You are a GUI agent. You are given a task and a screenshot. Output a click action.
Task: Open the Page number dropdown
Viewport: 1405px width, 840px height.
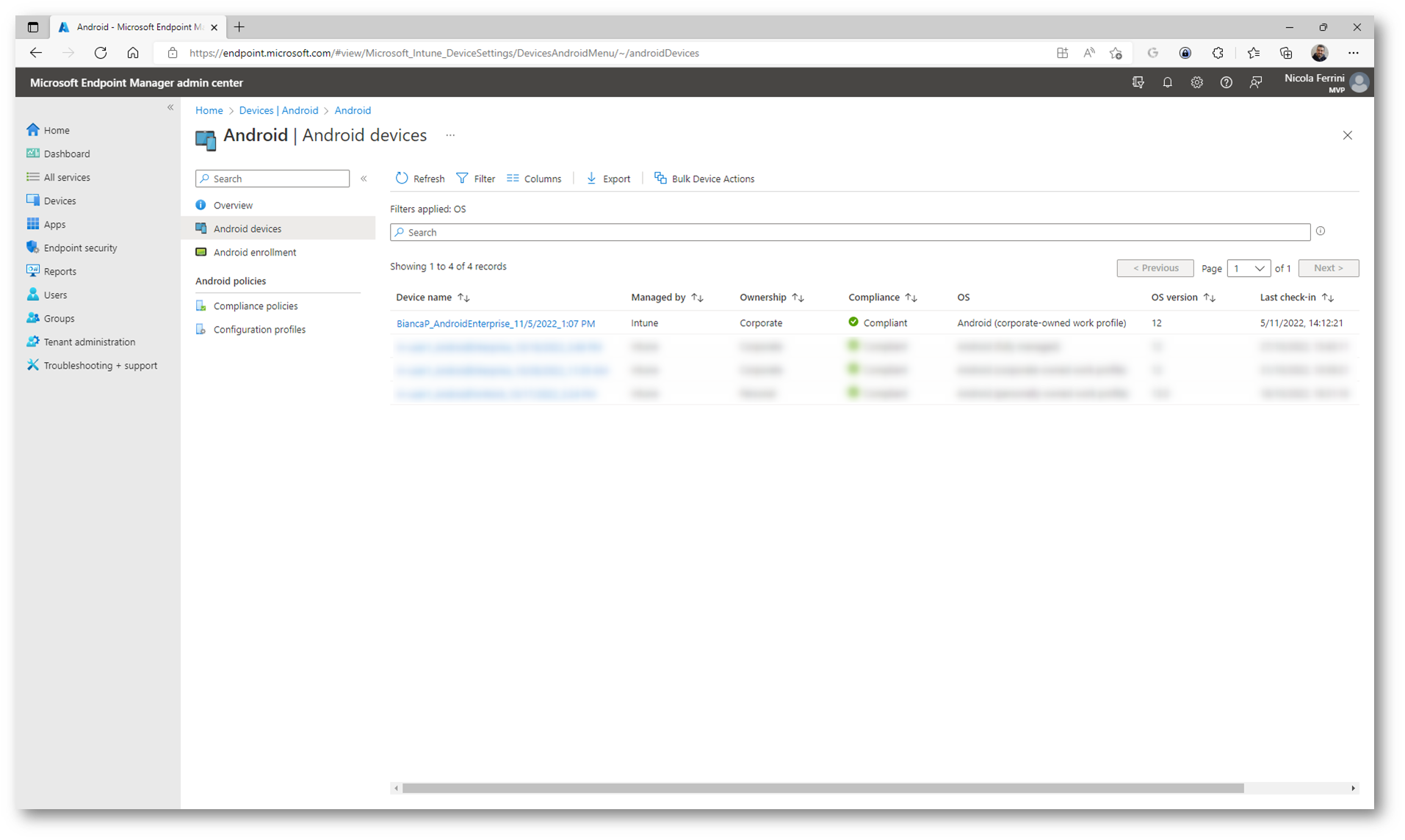click(1248, 268)
